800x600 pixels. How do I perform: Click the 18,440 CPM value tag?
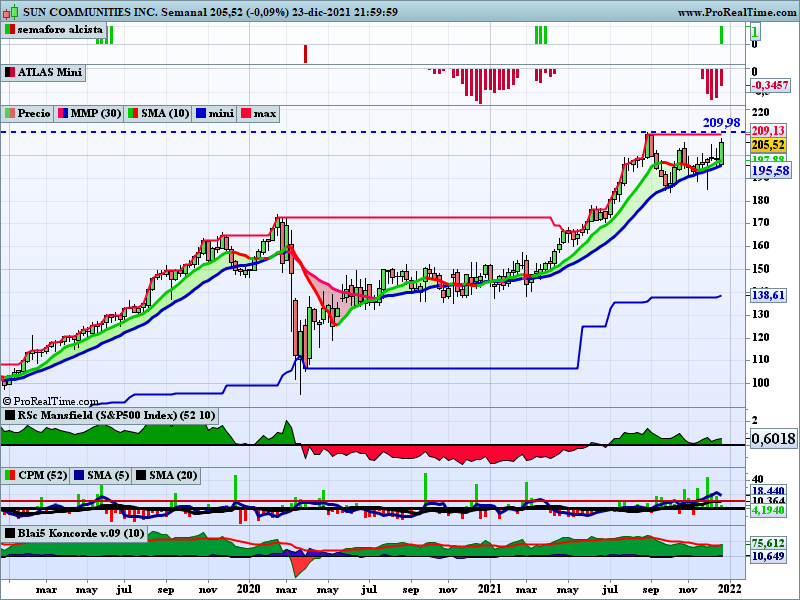coord(768,491)
